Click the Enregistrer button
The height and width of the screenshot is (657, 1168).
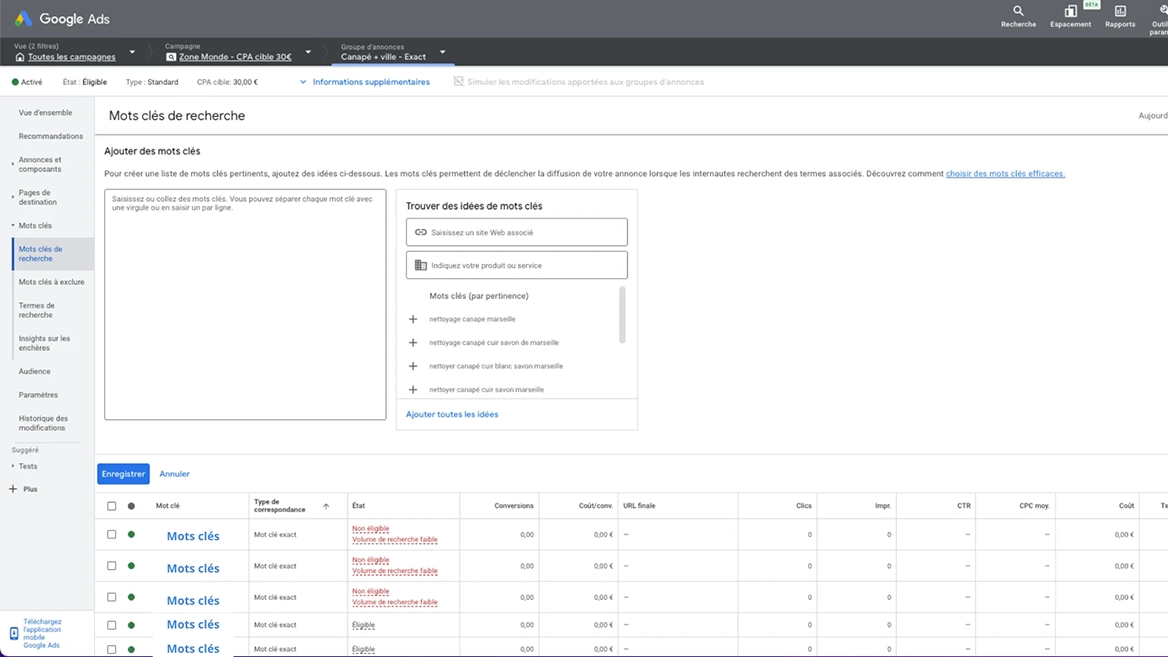(123, 474)
